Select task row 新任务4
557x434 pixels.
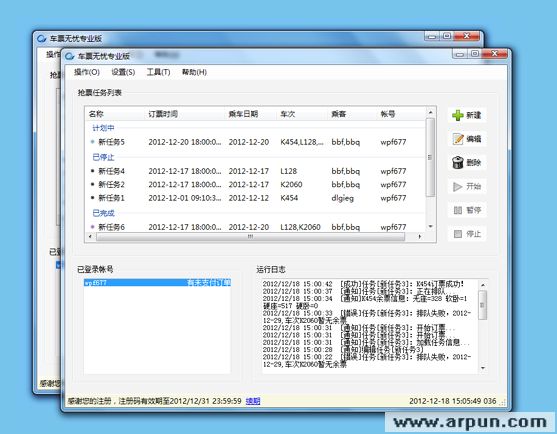(x=255, y=171)
